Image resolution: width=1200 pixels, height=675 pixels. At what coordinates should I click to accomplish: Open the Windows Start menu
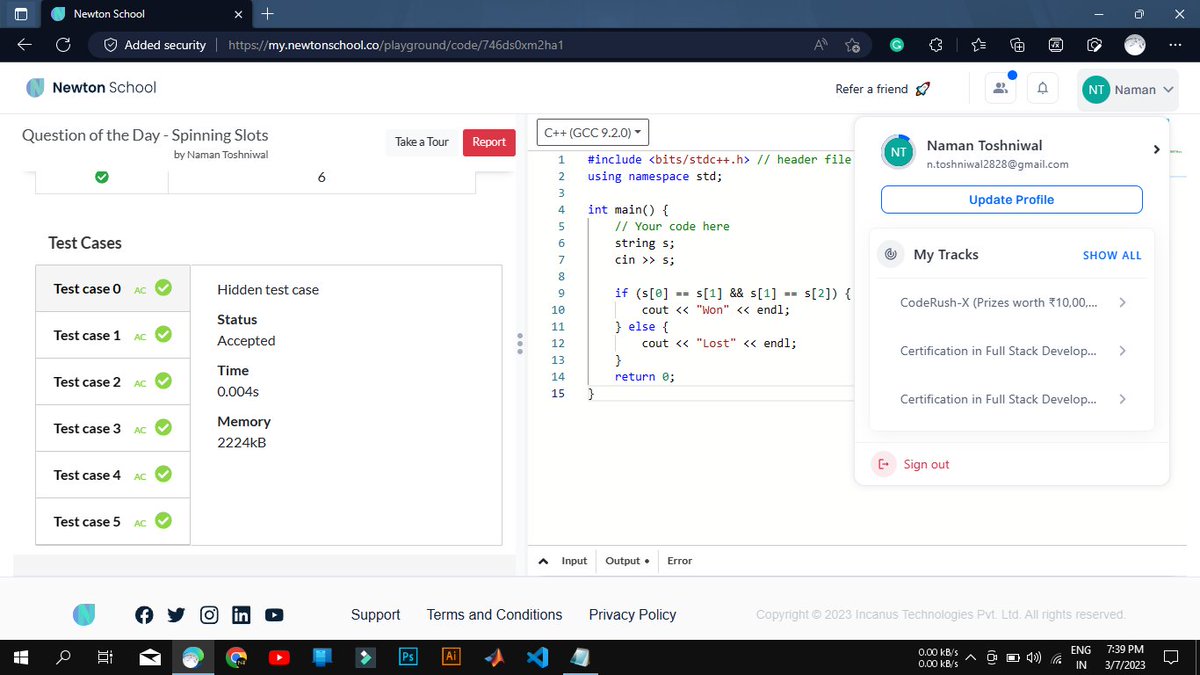pyautogui.click(x=21, y=657)
